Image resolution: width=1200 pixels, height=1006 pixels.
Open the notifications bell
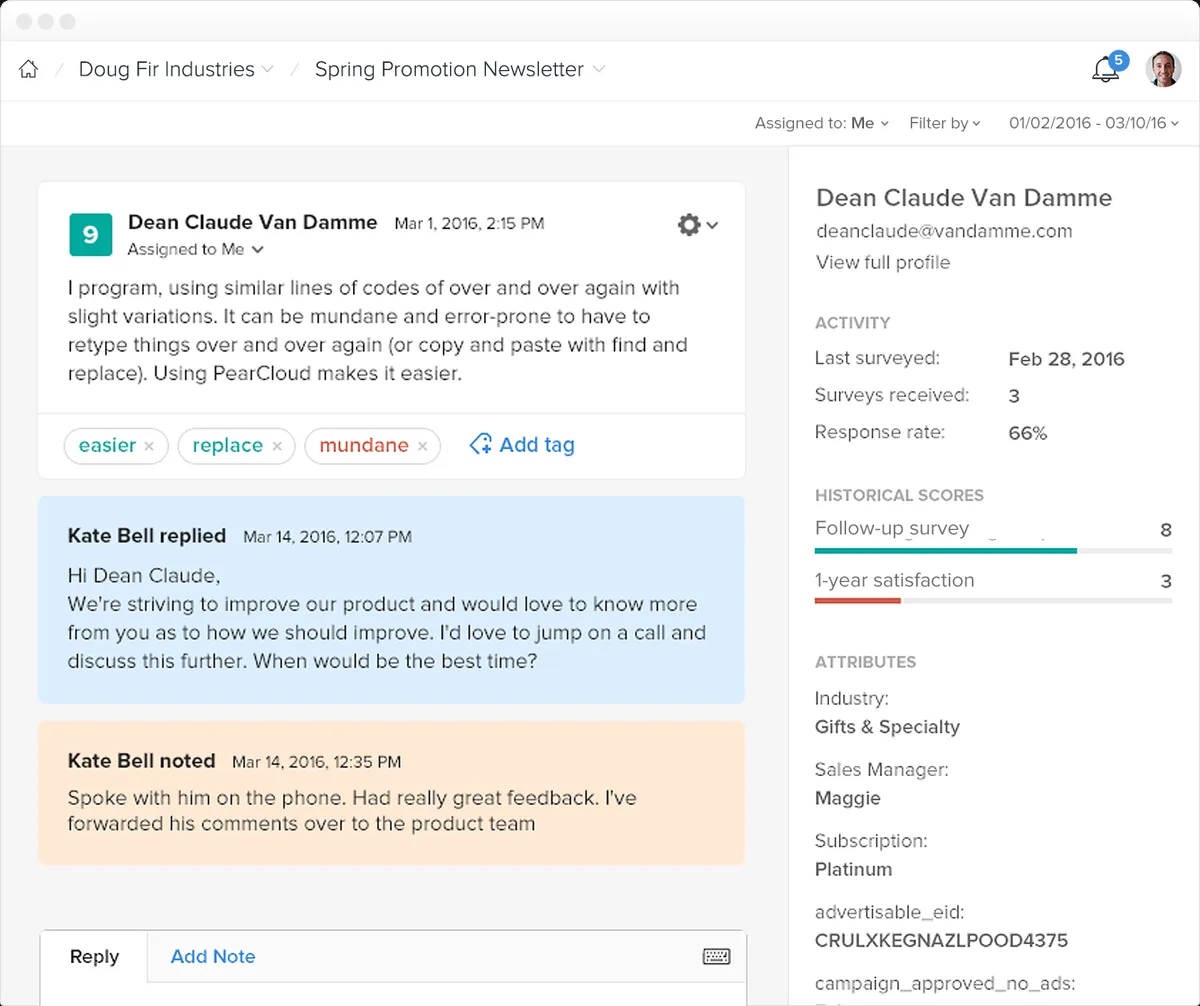point(1105,70)
